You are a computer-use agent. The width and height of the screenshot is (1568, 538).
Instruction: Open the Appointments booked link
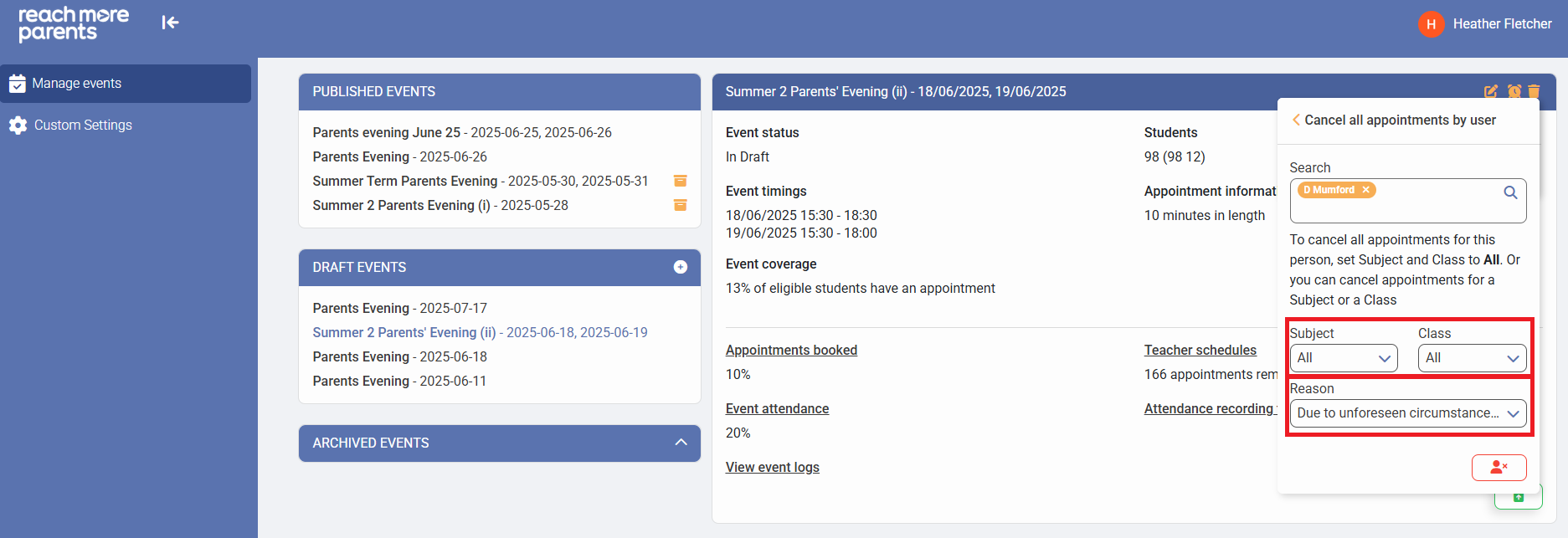click(x=791, y=350)
